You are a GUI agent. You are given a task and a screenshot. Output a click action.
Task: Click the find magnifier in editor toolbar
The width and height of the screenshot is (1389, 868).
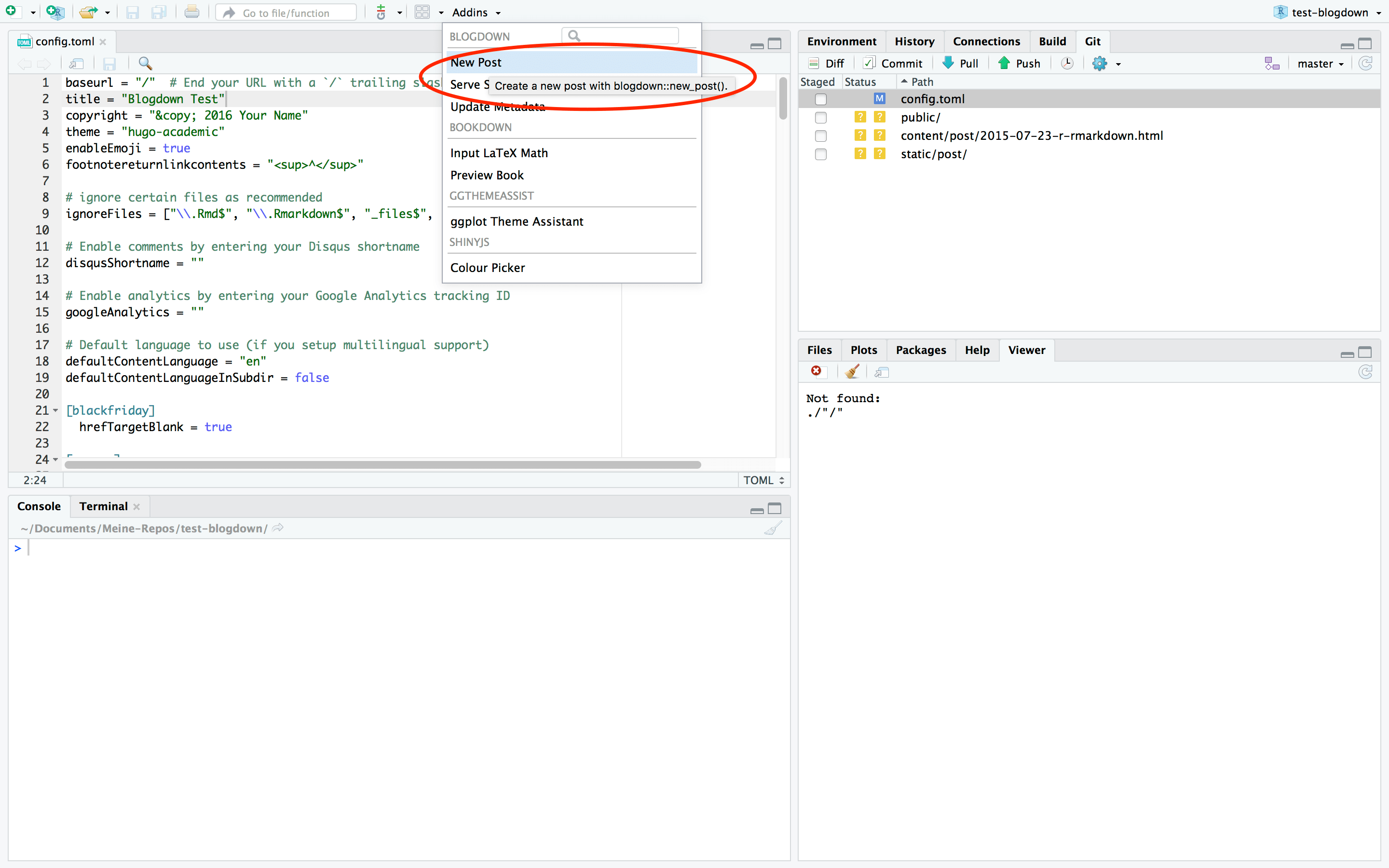(x=145, y=63)
